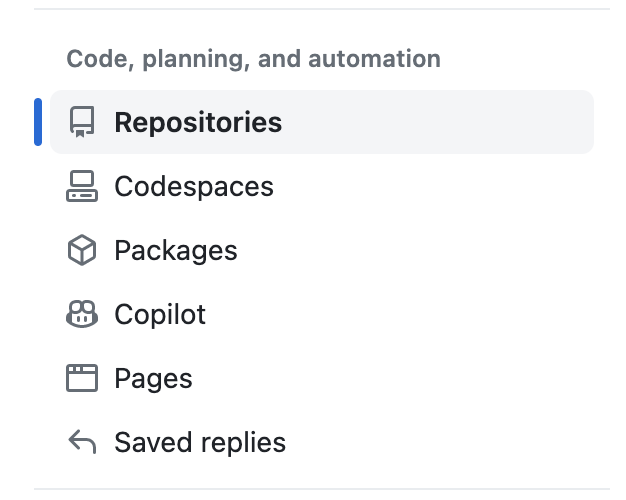
Task: Click the Copilot text label
Action: click(x=160, y=314)
